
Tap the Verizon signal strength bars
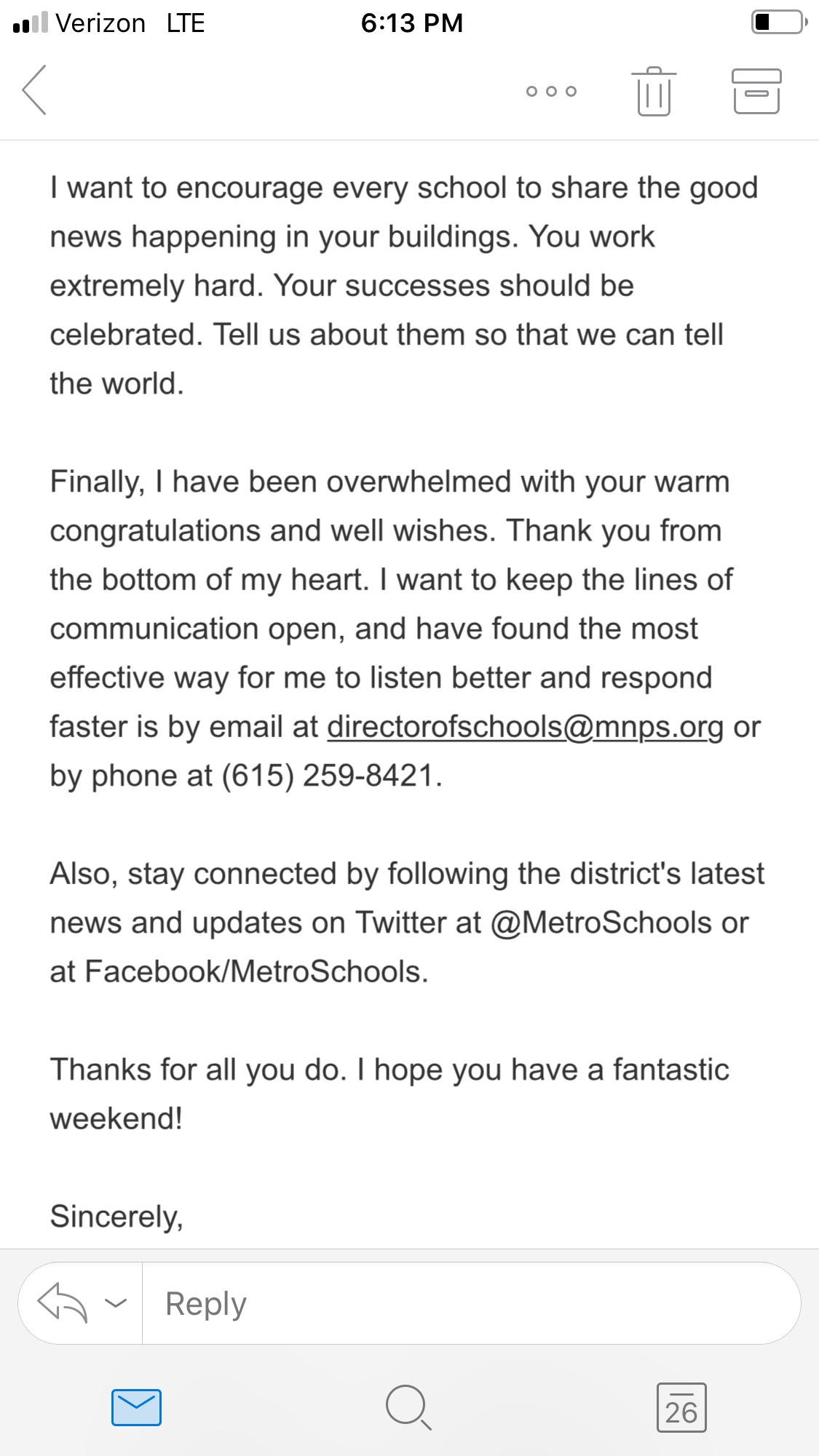tap(31, 23)
